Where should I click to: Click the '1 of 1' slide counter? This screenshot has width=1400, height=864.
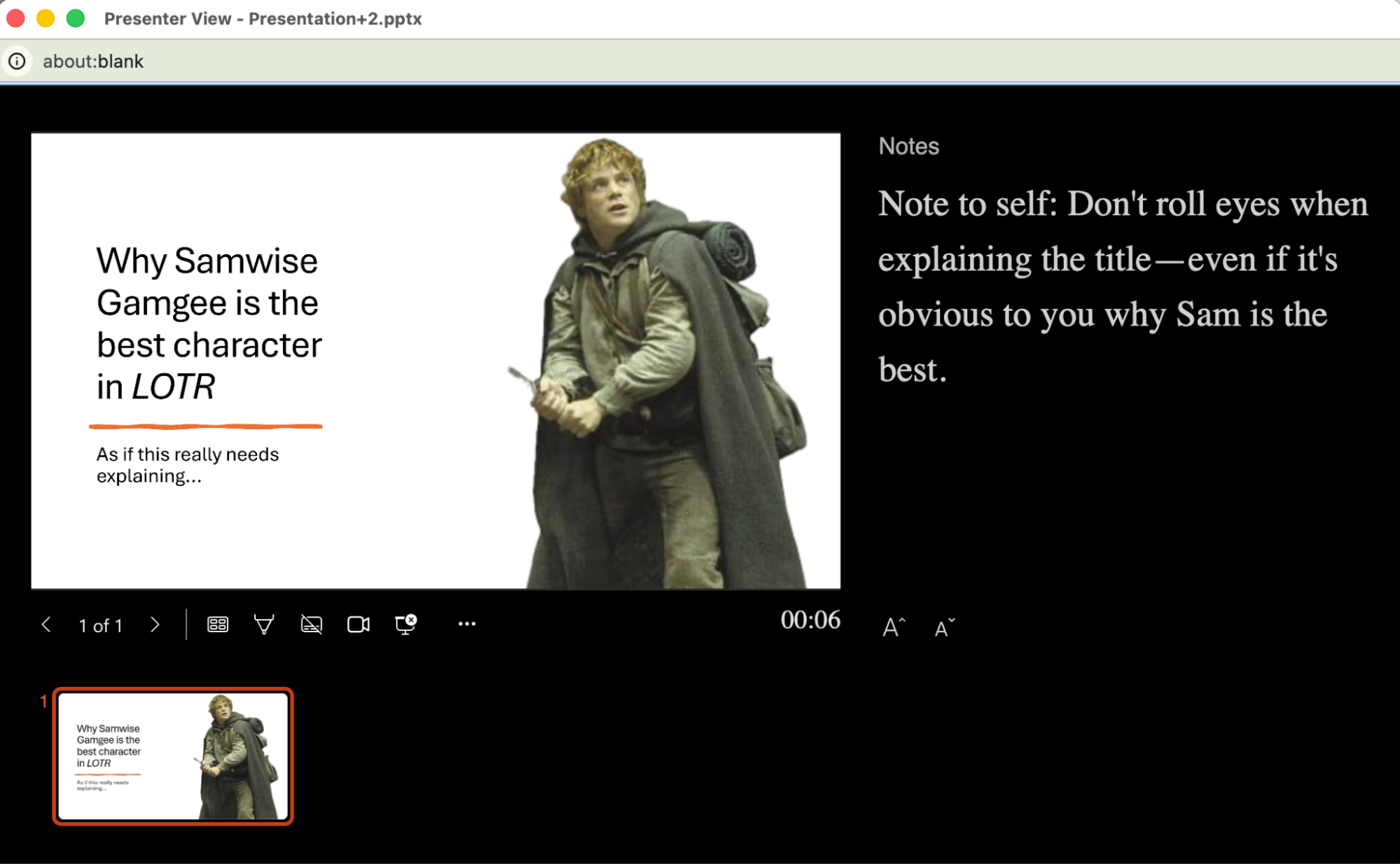(101, 625)
